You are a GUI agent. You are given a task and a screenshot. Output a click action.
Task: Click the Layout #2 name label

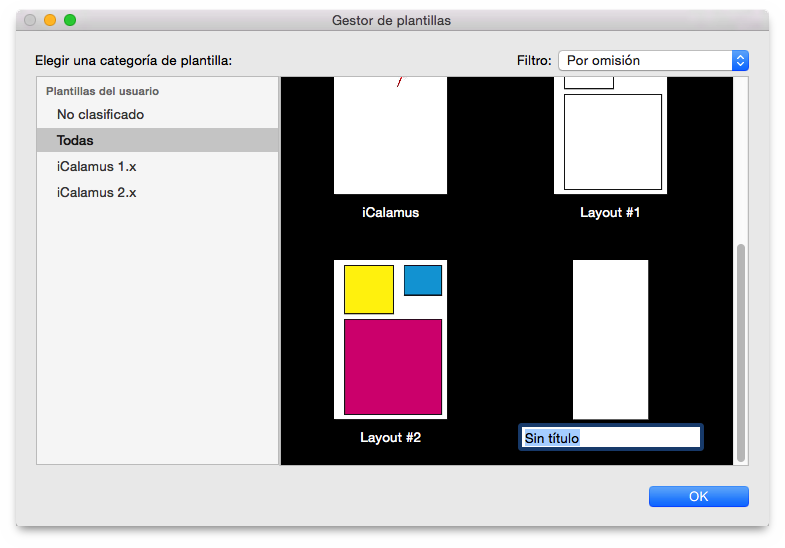click(390, 438)
